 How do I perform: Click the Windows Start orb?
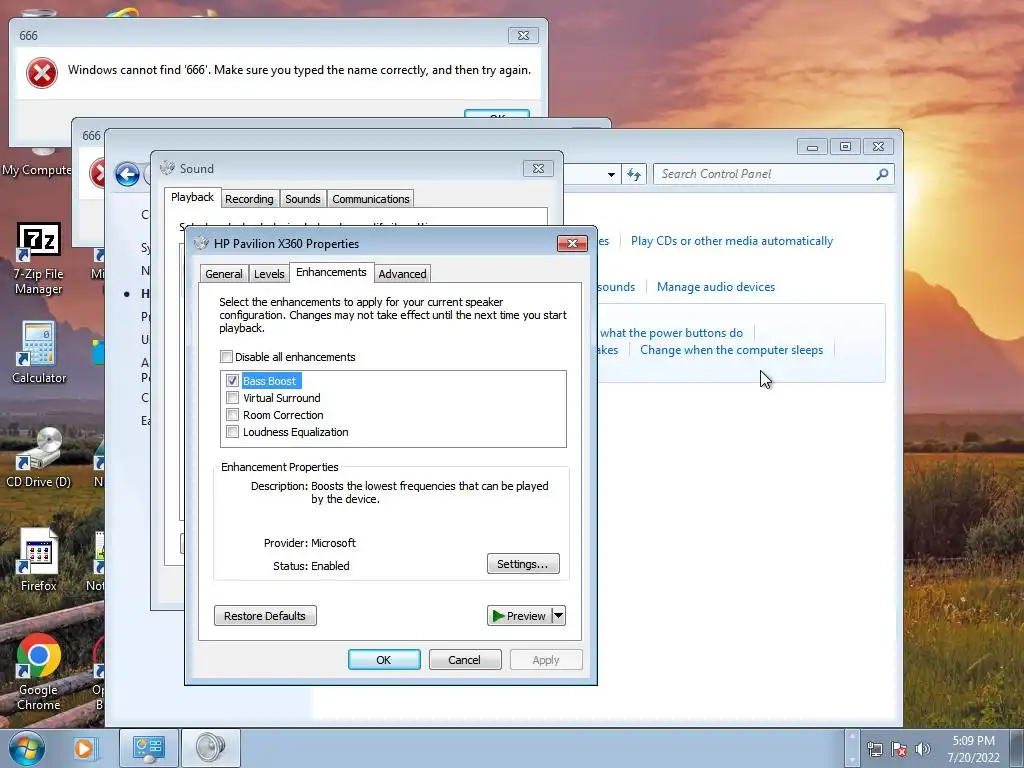pyautogui.click(x=27, y=748)
